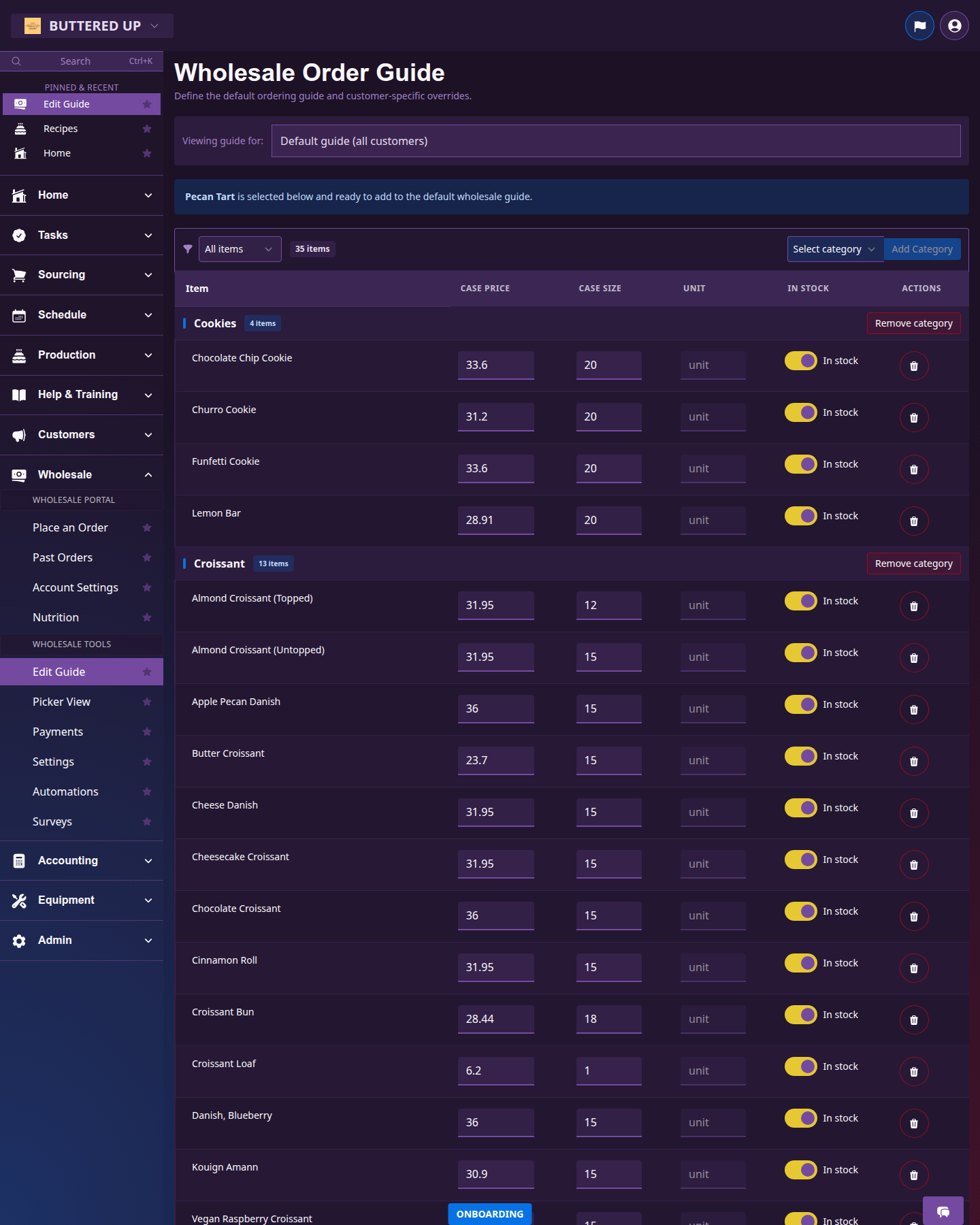Toggle in-stock for Lemon Bar
Image resolution: width=980 pixels, height=1225 pixels.
coord(800,516)
